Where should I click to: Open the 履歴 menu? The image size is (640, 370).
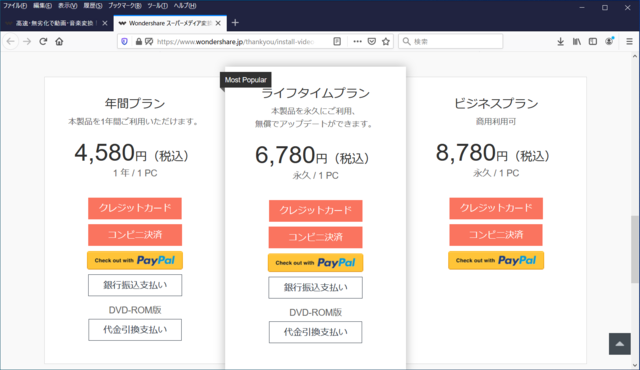point(93,6)
